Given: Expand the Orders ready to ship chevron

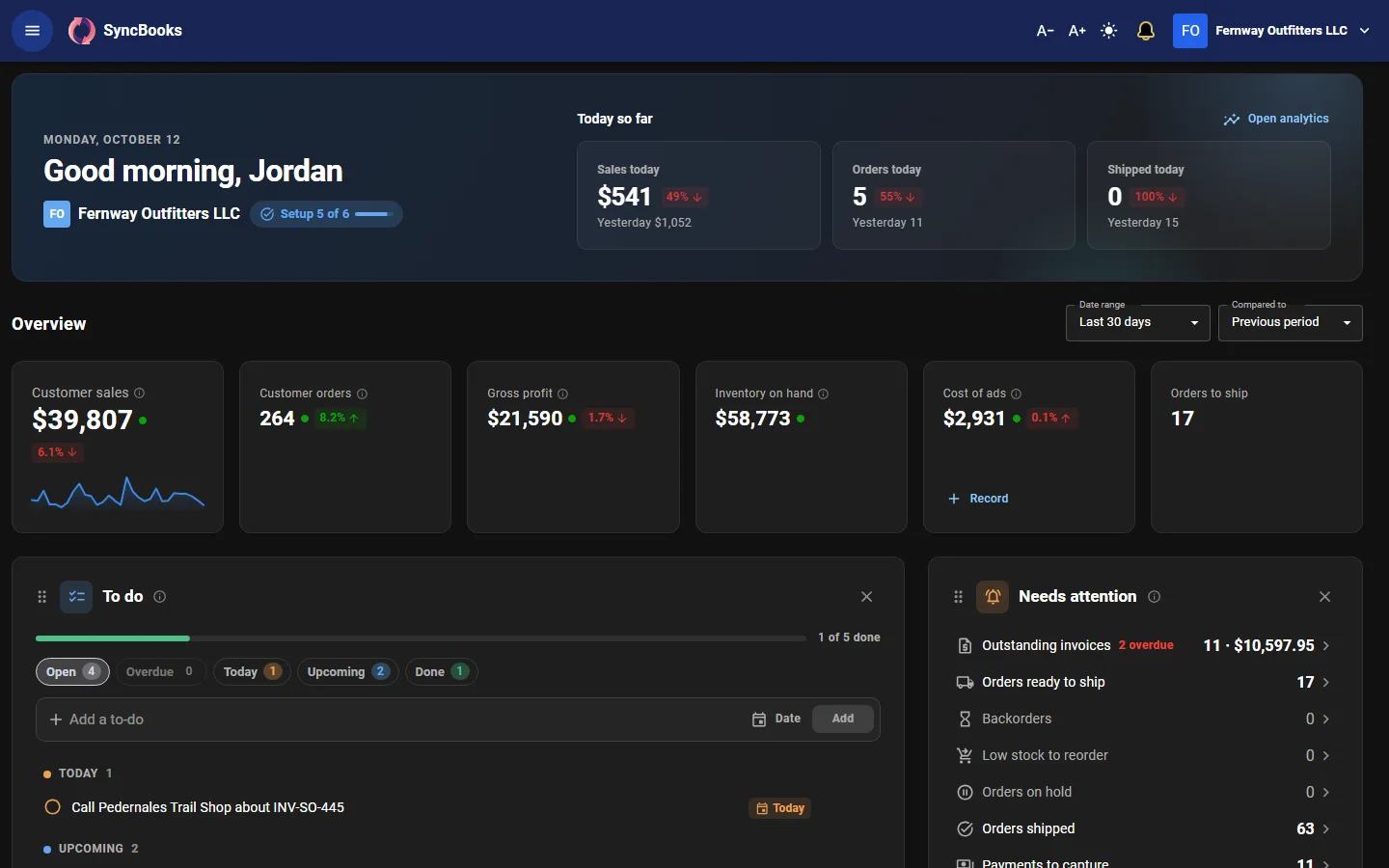Looking at the screenshot, I should click(1326, 682).
